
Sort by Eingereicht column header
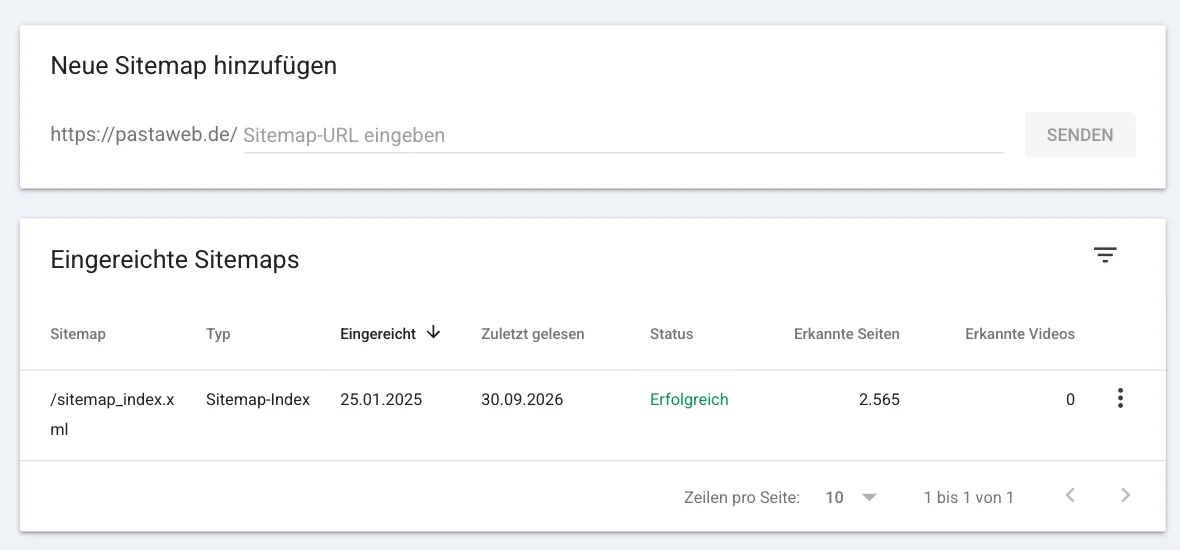point(378,334)
